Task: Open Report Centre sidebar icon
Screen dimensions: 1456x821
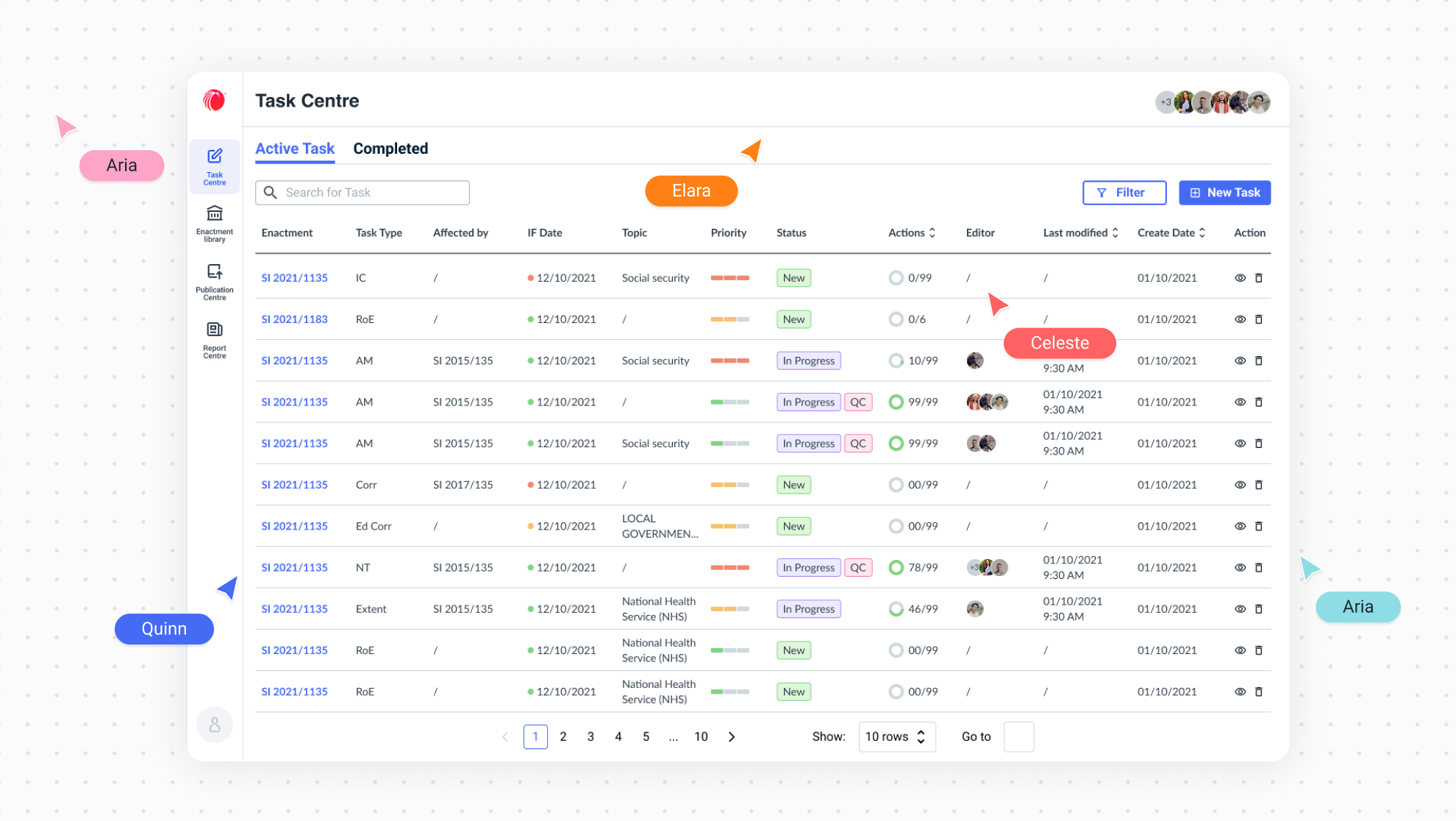Action: (x=214, y=339)
